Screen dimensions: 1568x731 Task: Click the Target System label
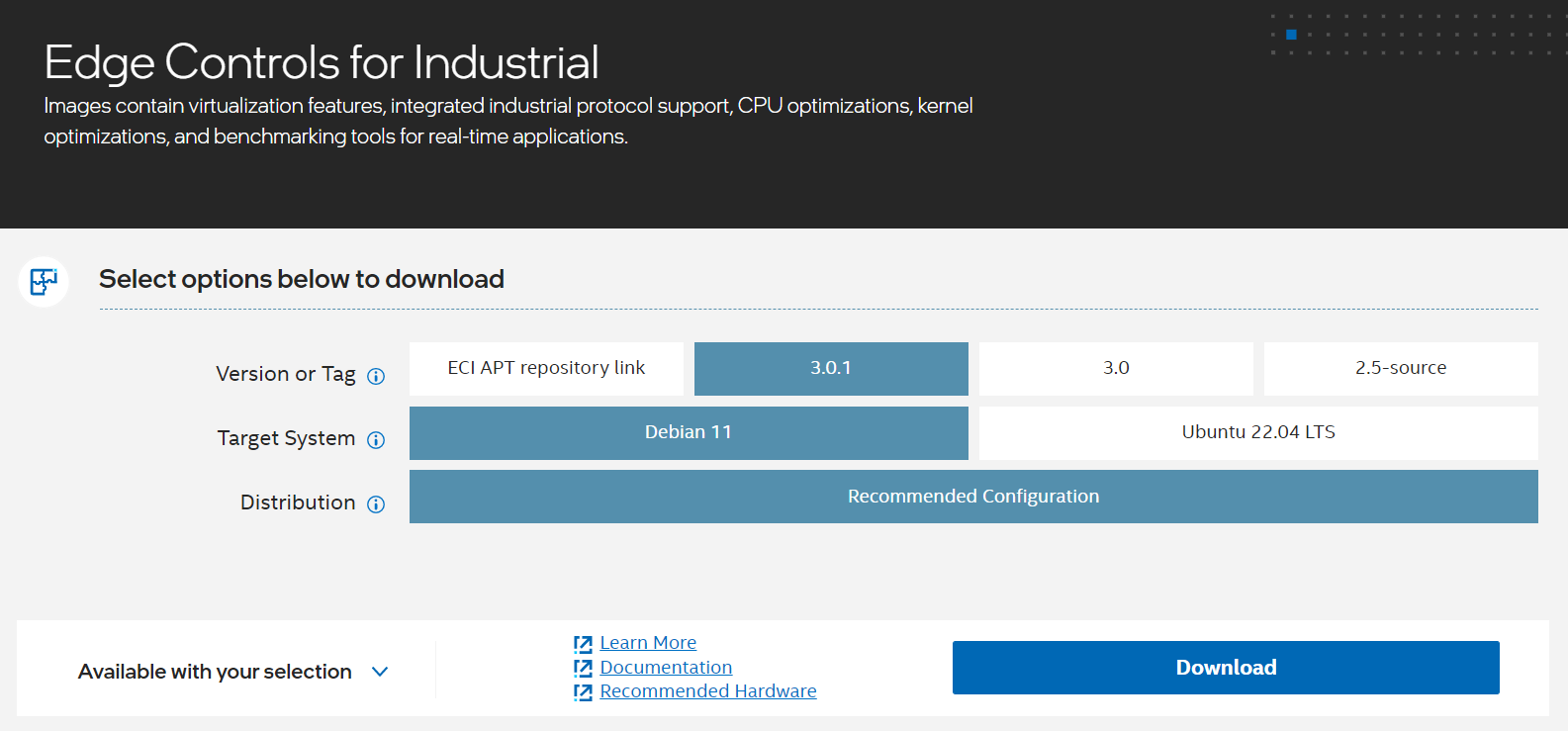coord(286,438)
